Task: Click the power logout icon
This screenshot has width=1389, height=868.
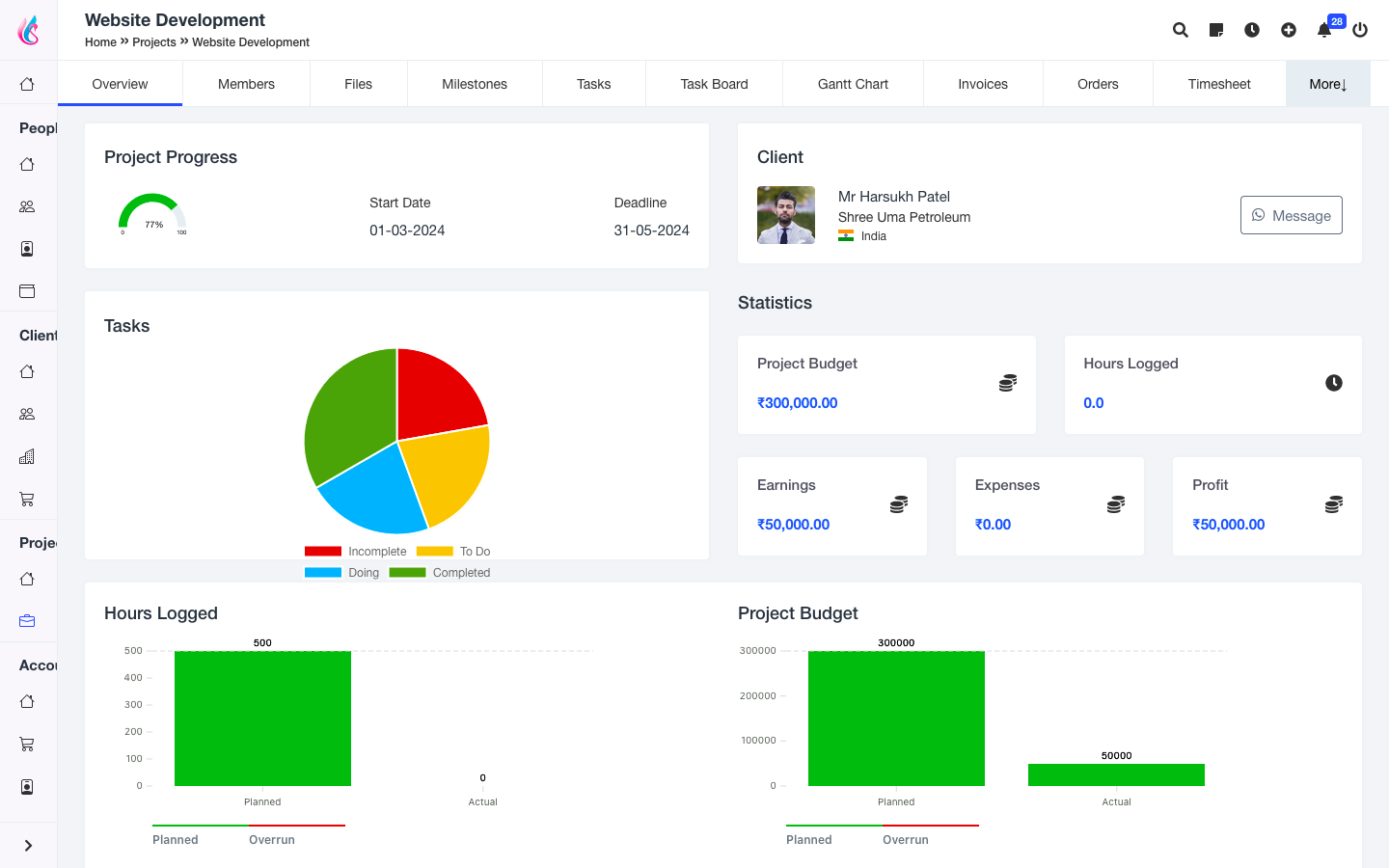Action: pyautogui.click(x=1360, y=30)
